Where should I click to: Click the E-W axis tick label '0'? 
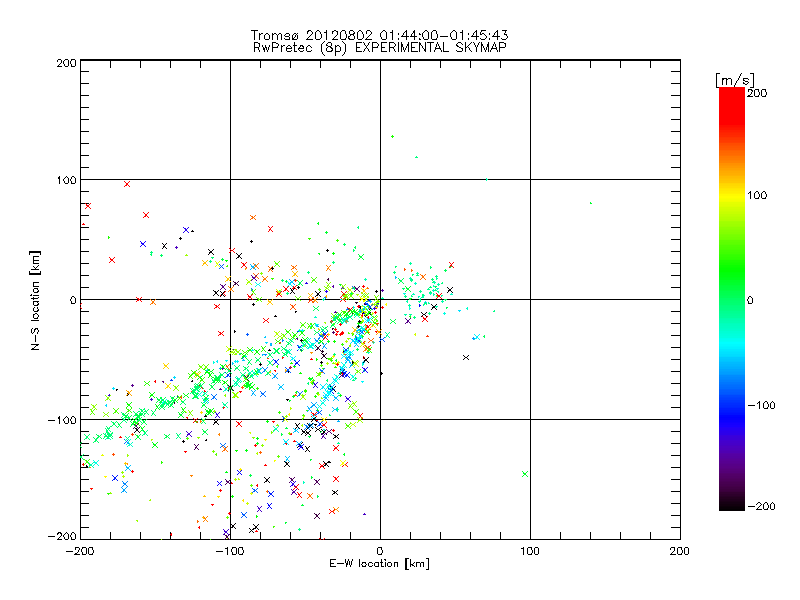point(380,552)
